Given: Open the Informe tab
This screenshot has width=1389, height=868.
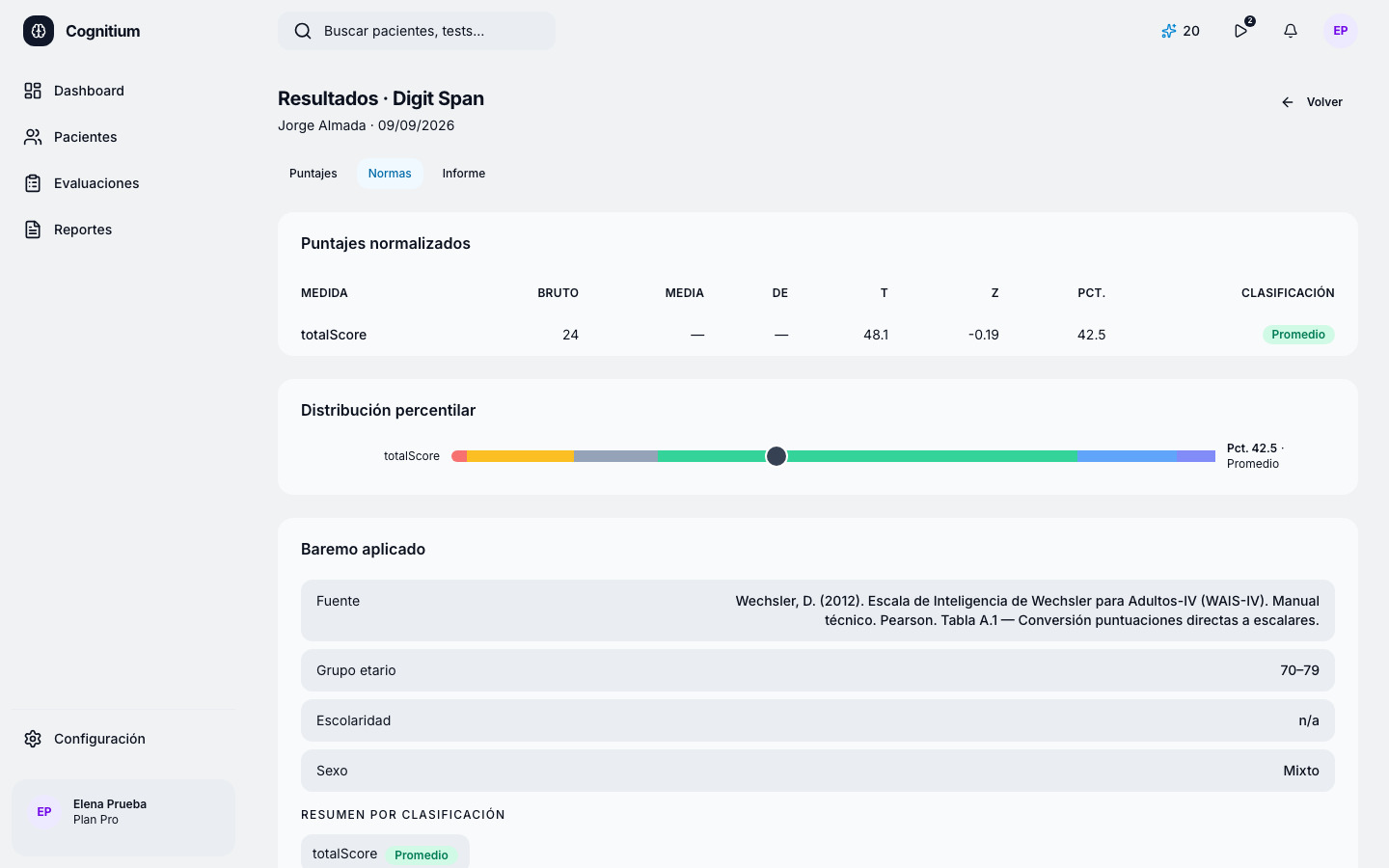Looking at the screenshot, I should tap(464, 174).
